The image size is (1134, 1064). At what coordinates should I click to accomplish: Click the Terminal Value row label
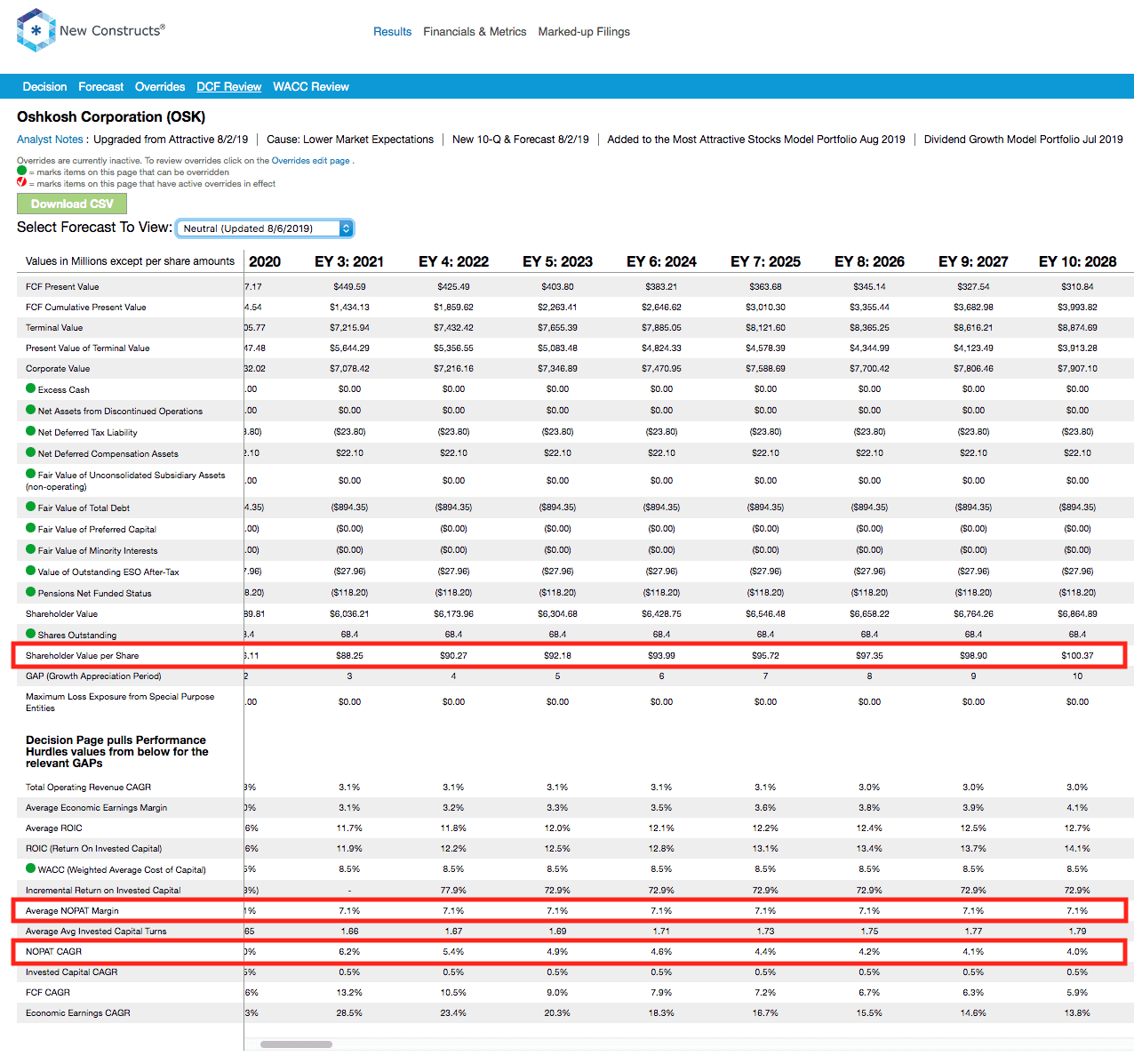(x=54, y=327)
